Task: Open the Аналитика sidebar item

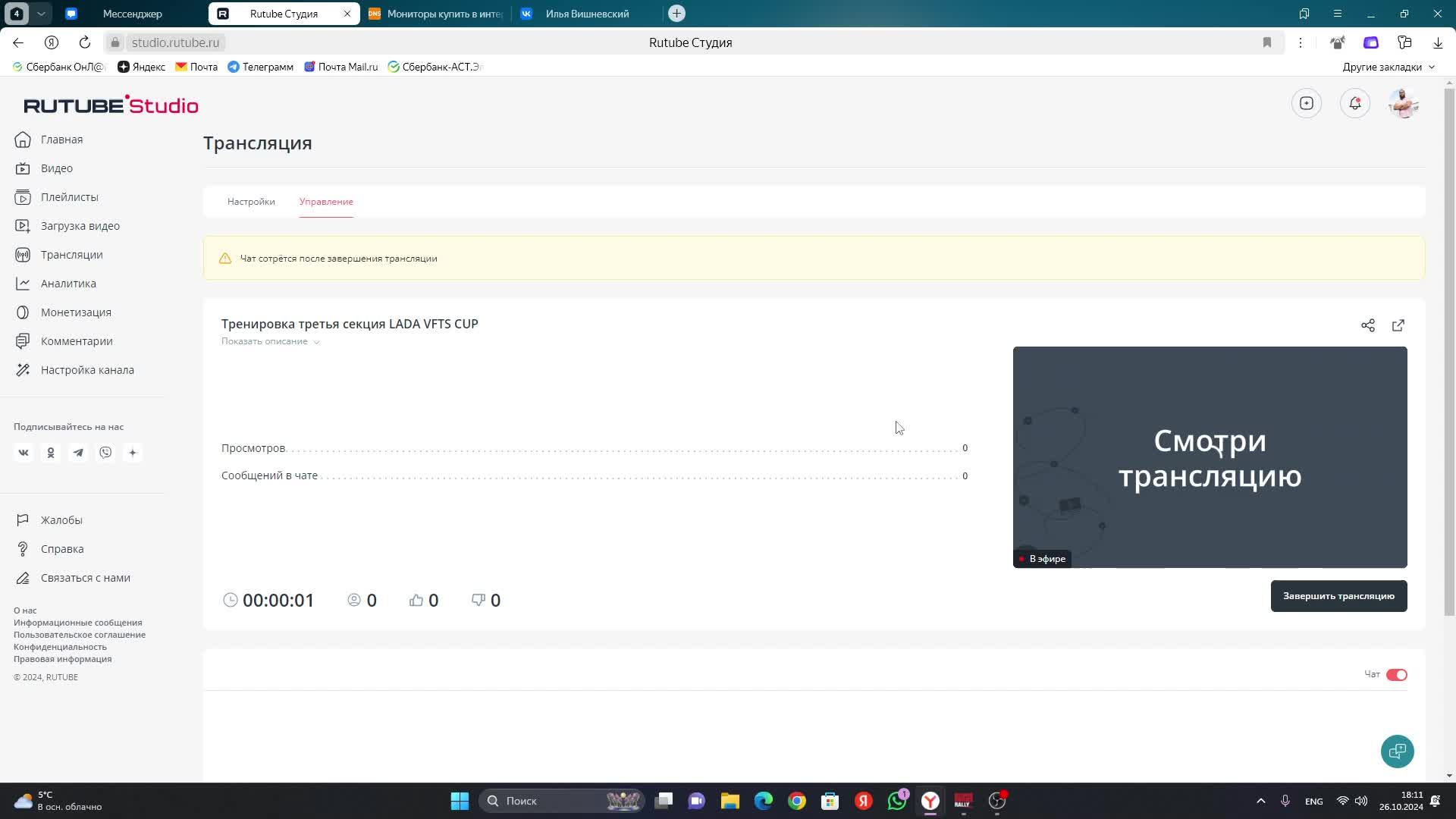Action: (68, 284)
